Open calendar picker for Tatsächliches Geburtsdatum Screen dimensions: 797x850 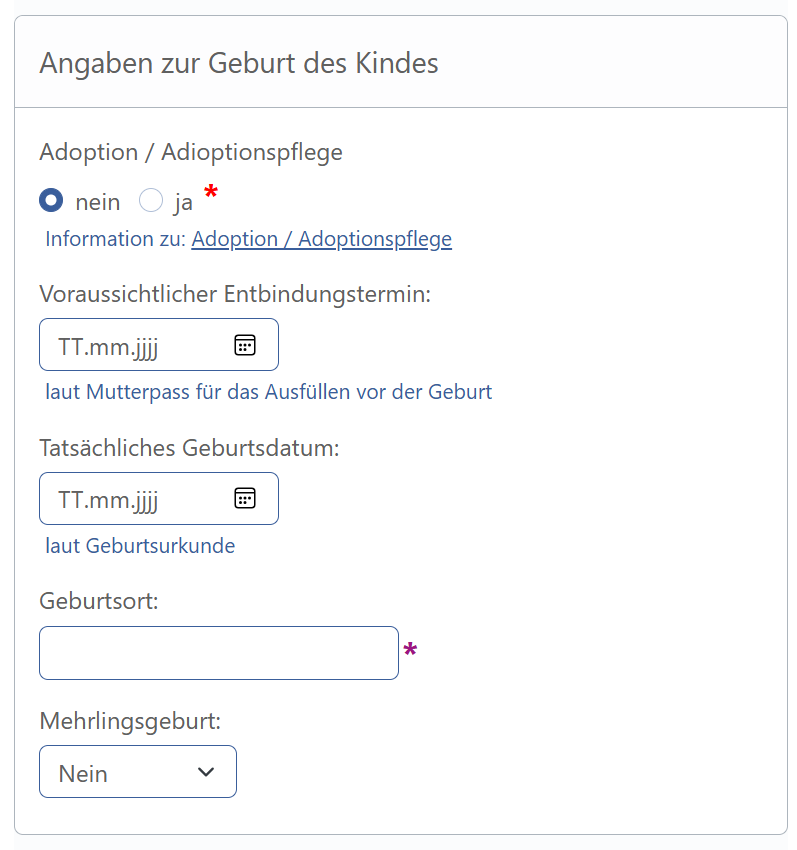245,498
